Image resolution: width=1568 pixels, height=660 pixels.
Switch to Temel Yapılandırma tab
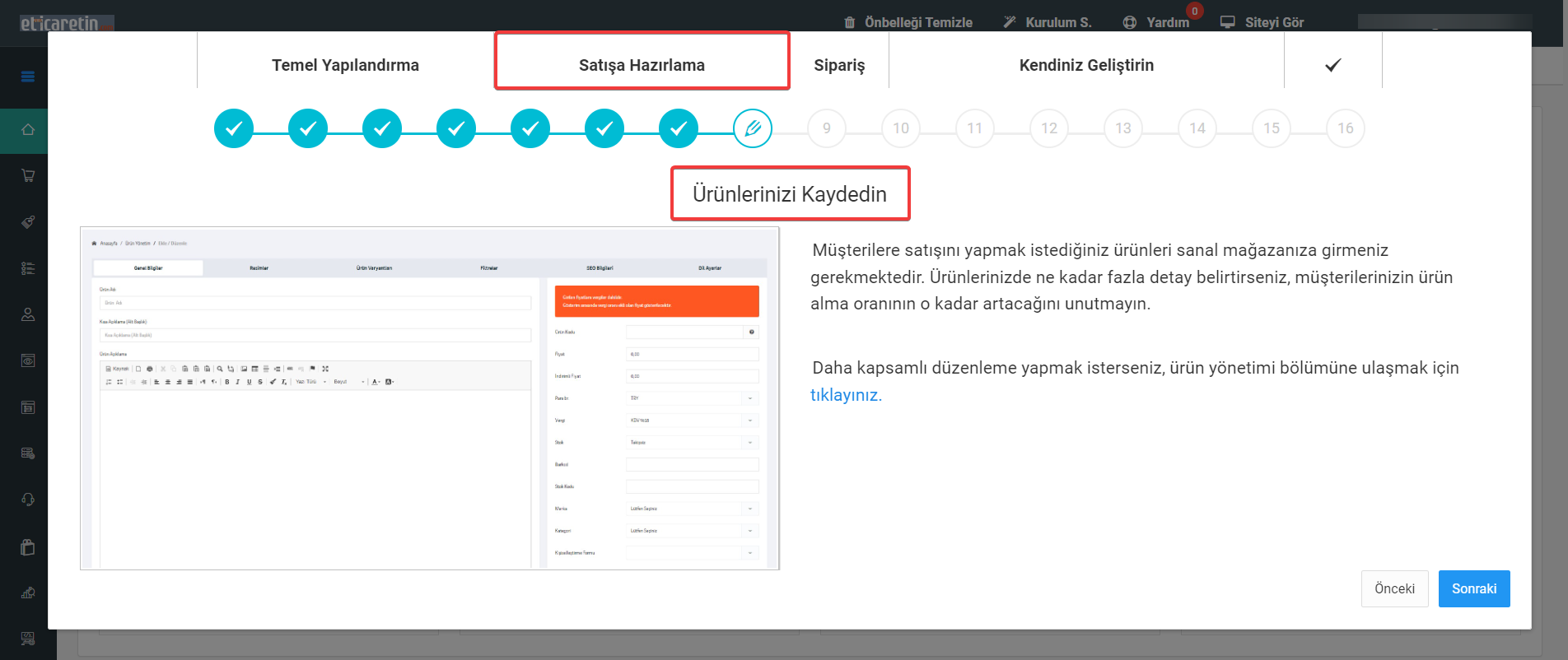coord(346,65)
